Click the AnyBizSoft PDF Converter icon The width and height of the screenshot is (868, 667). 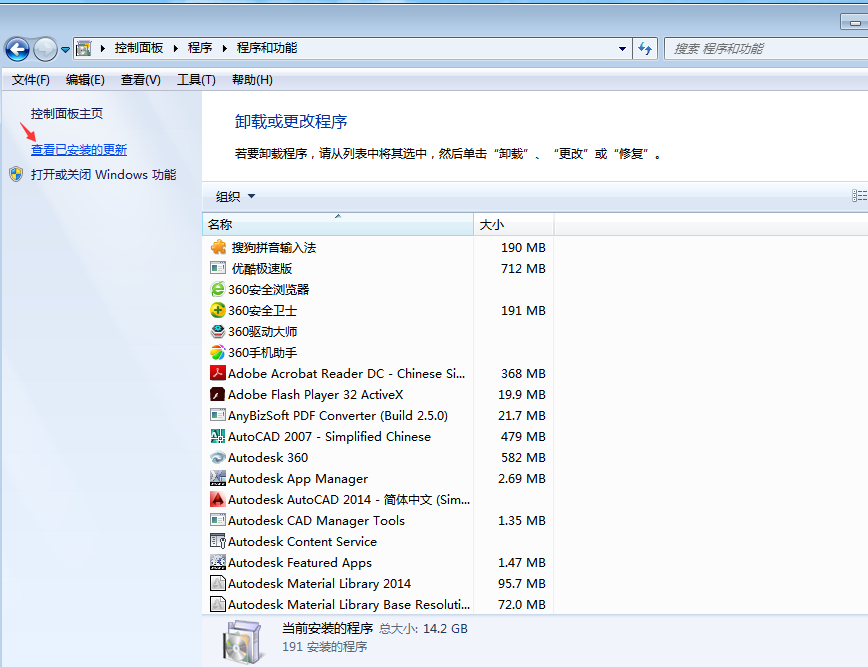coord(218,415)
